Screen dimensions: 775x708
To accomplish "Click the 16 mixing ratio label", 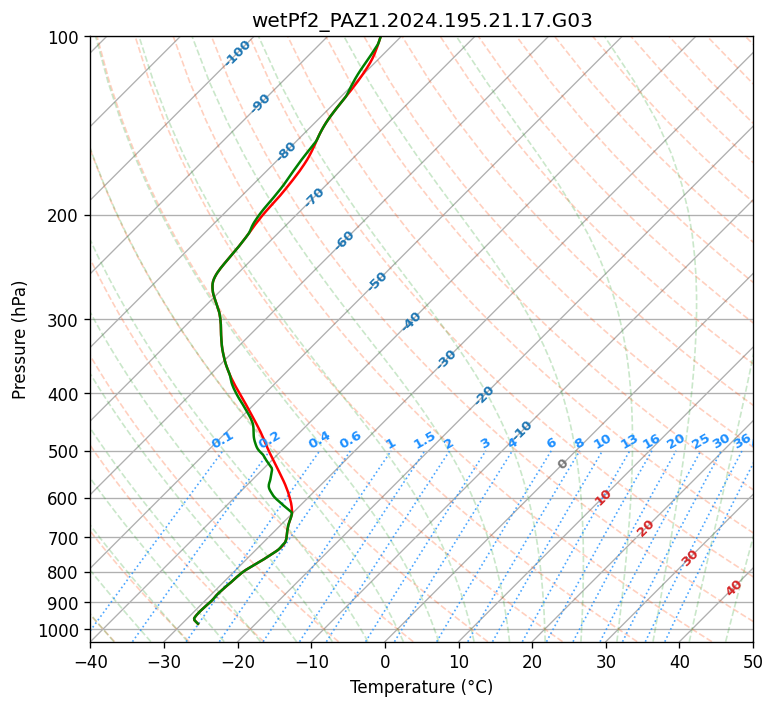I will pos(651,441).
